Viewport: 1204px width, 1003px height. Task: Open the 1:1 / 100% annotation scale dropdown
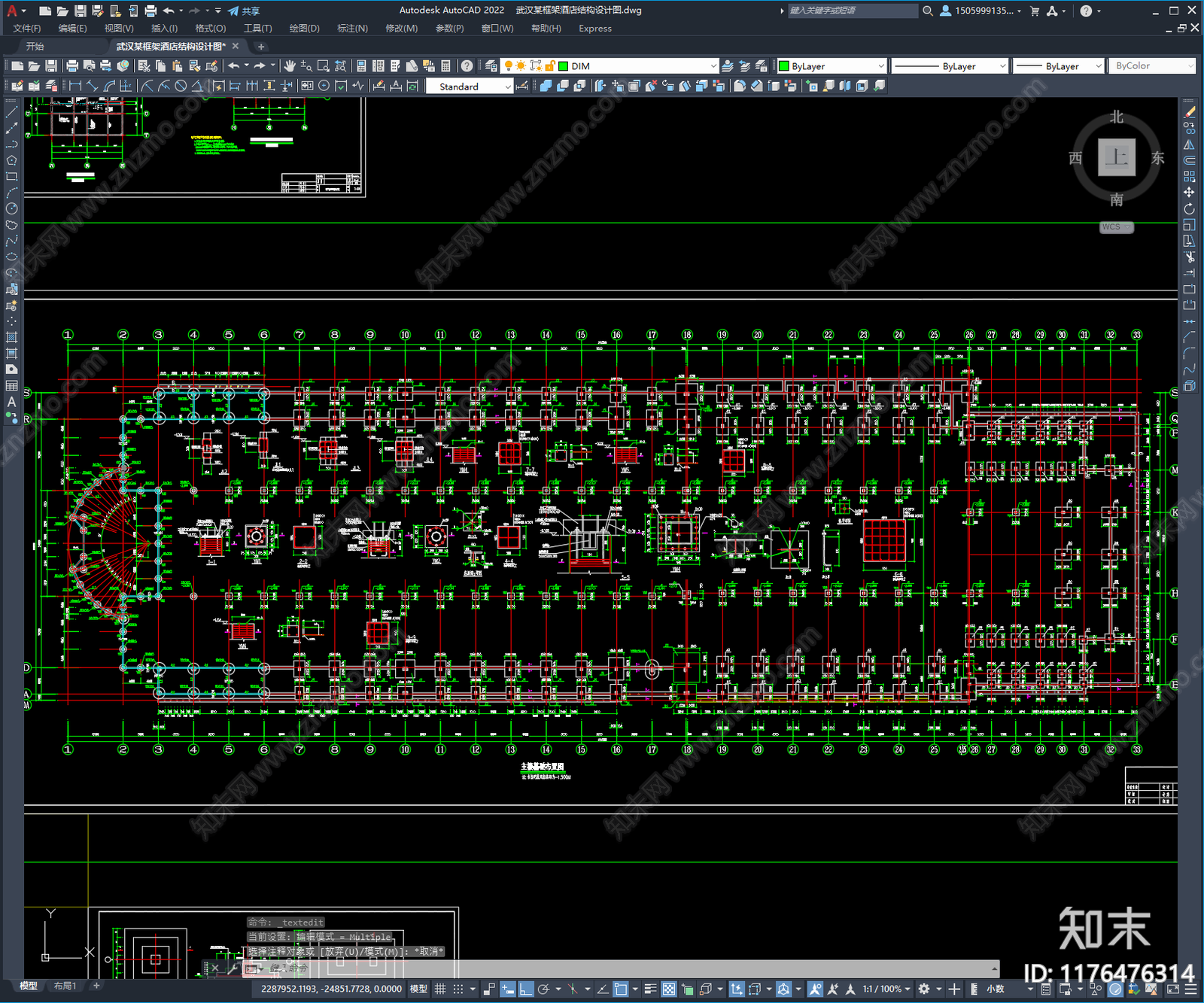[886, 989]
